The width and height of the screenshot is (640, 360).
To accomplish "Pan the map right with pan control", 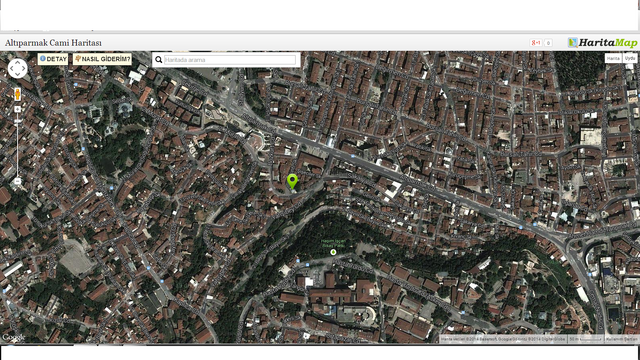I will (x=24, y=68).
